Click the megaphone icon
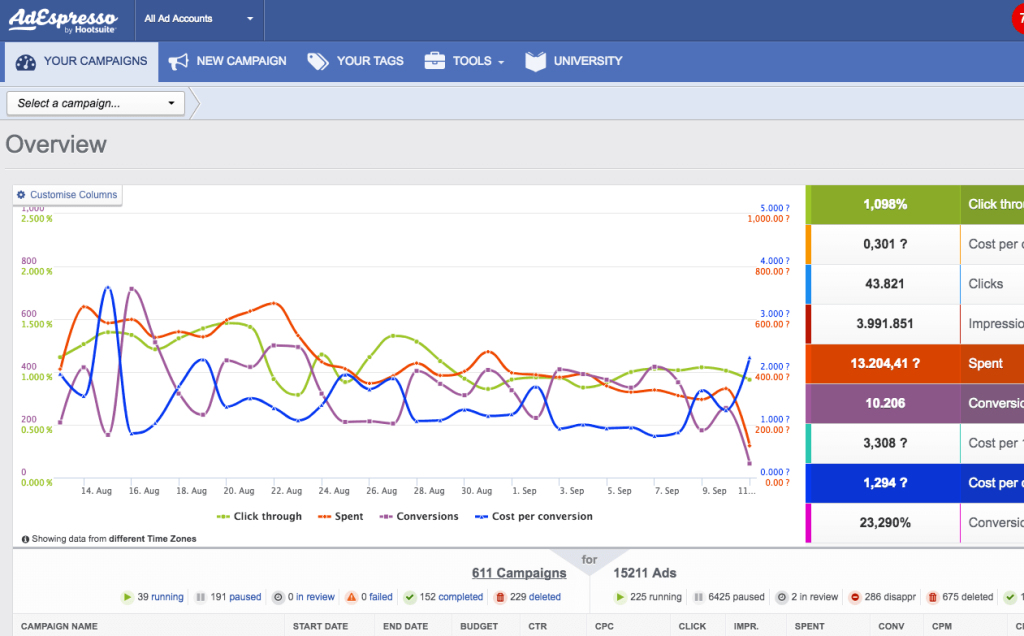Screen dimensions: 1024x636 (178, 61)
